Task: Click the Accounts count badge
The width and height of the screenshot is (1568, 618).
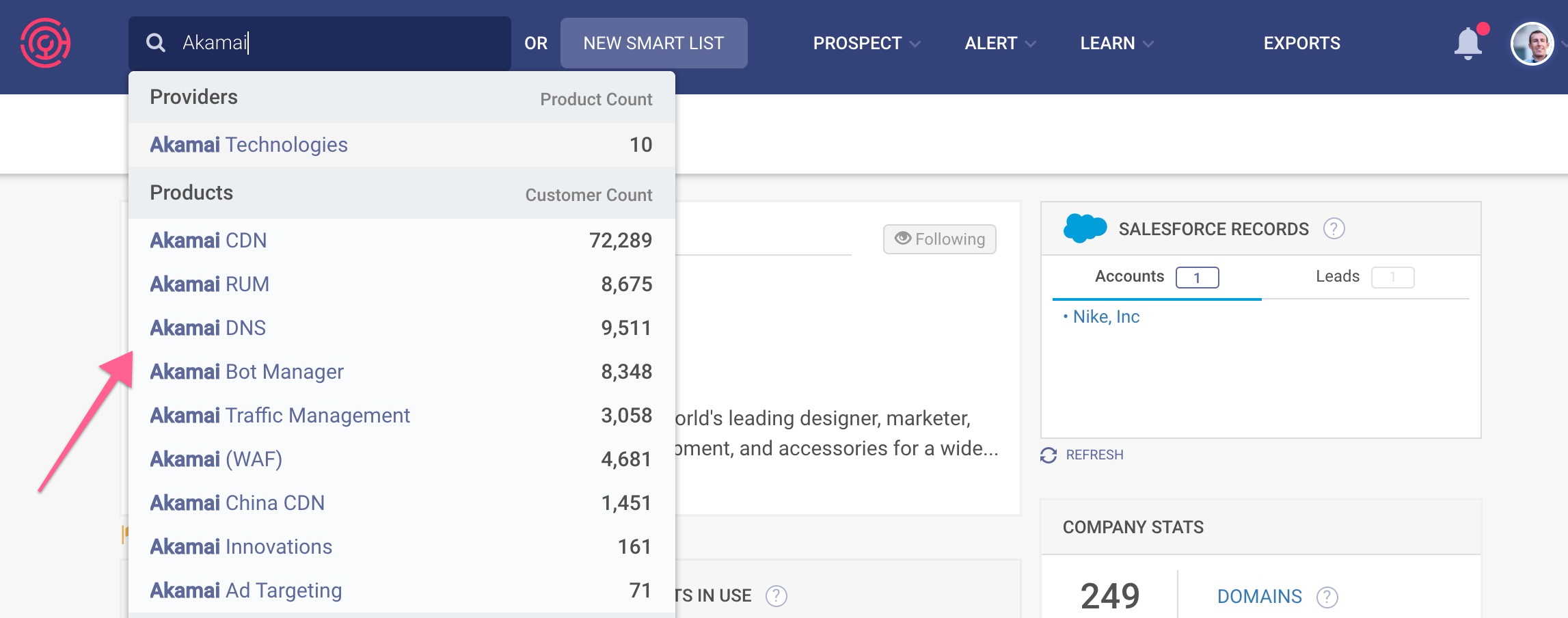Action: point(1197,278)
